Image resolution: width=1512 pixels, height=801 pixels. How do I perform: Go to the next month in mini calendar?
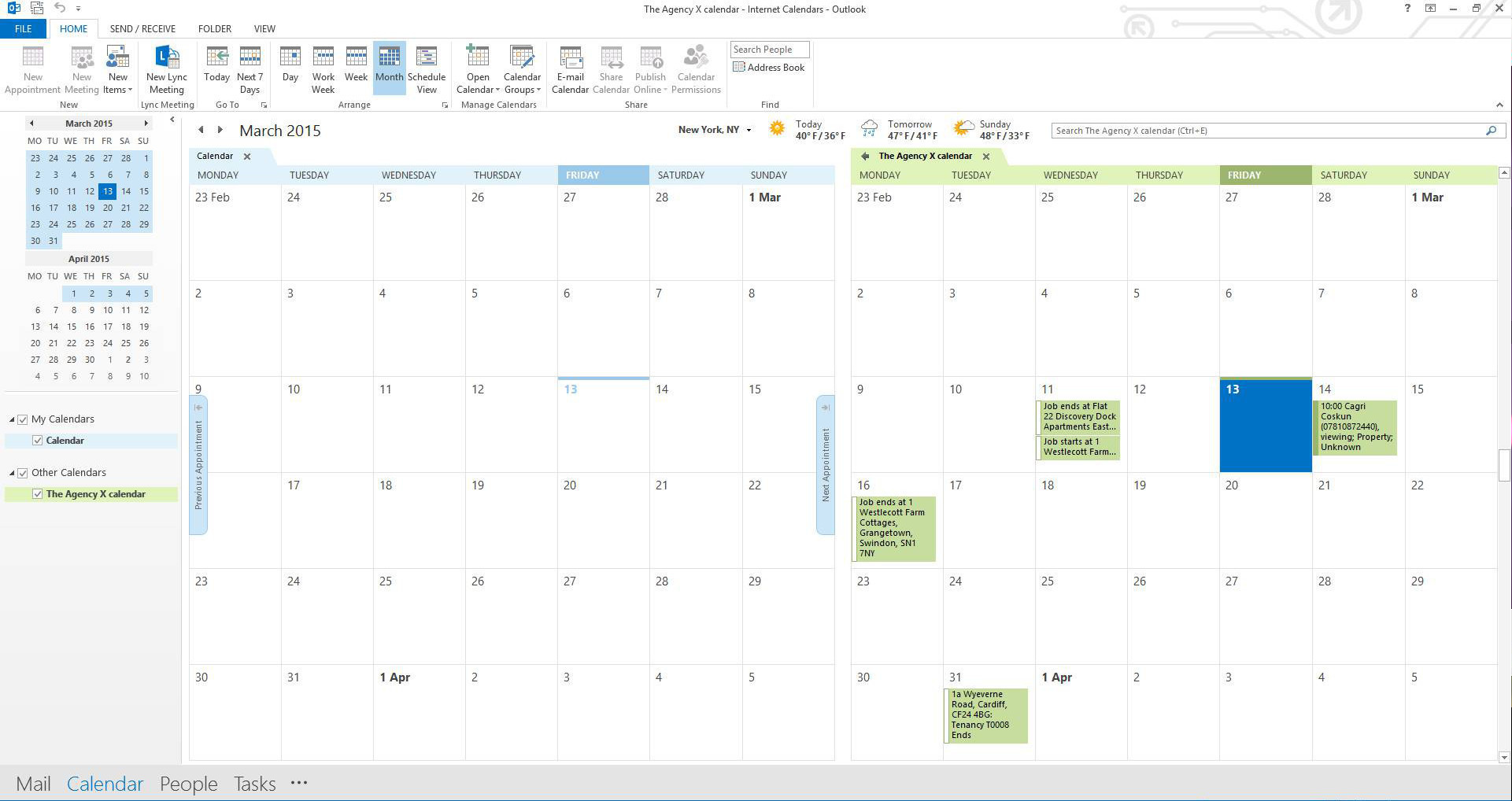146,124
